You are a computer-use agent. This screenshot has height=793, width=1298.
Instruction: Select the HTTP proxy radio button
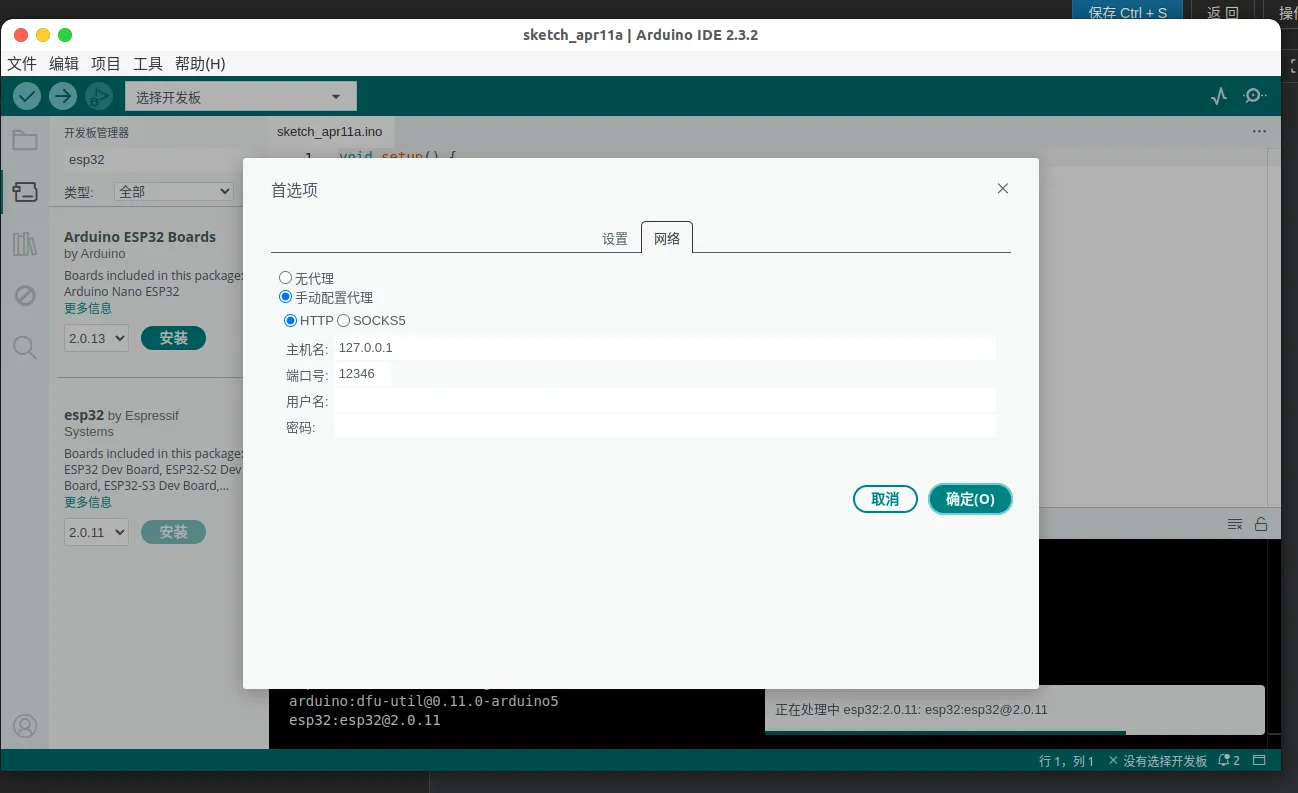[x=291, y=321]
